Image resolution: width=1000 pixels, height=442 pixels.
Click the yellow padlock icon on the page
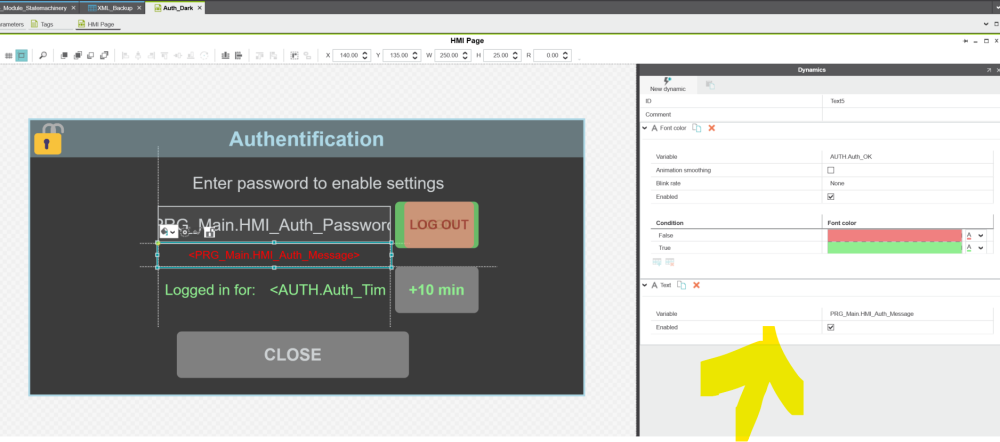pos(48,141)
